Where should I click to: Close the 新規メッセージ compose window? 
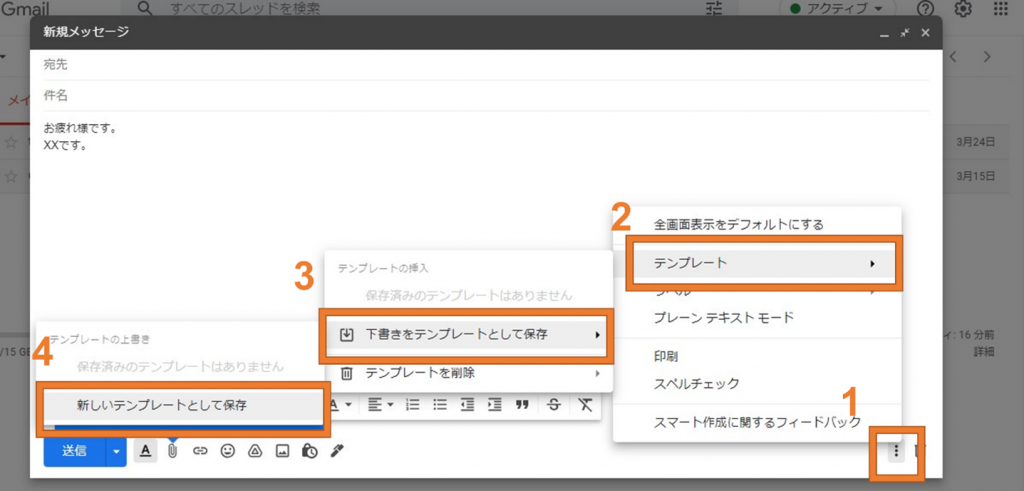[925, 33]
